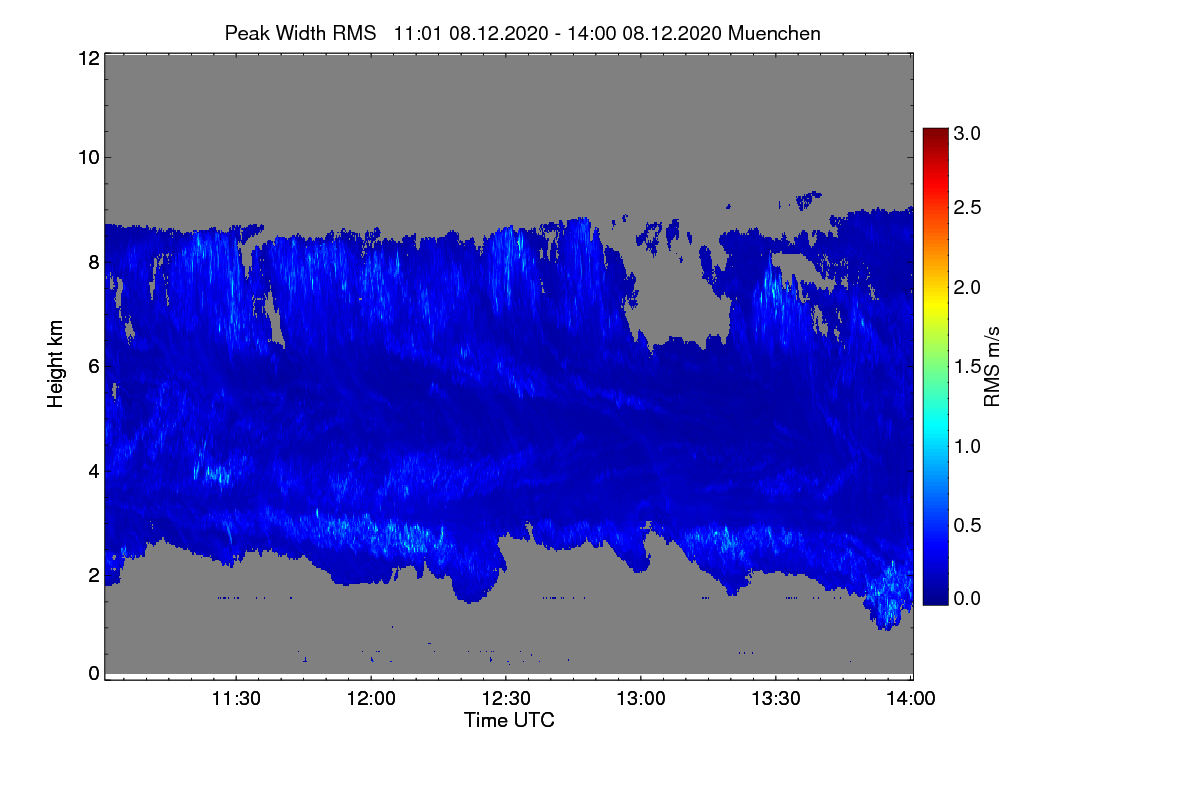The height and width of the screenshot is (800, 1200).
Task: Click the colorbar value 1.5
Action: (x=968, y=367)
